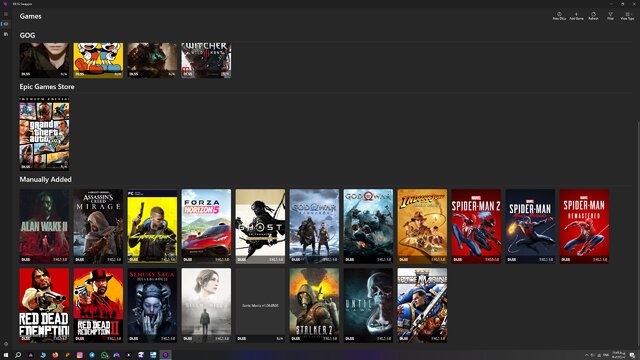Open the Library icon in the sidebar
The image size is (640, 360).
(x=6, y=34)
